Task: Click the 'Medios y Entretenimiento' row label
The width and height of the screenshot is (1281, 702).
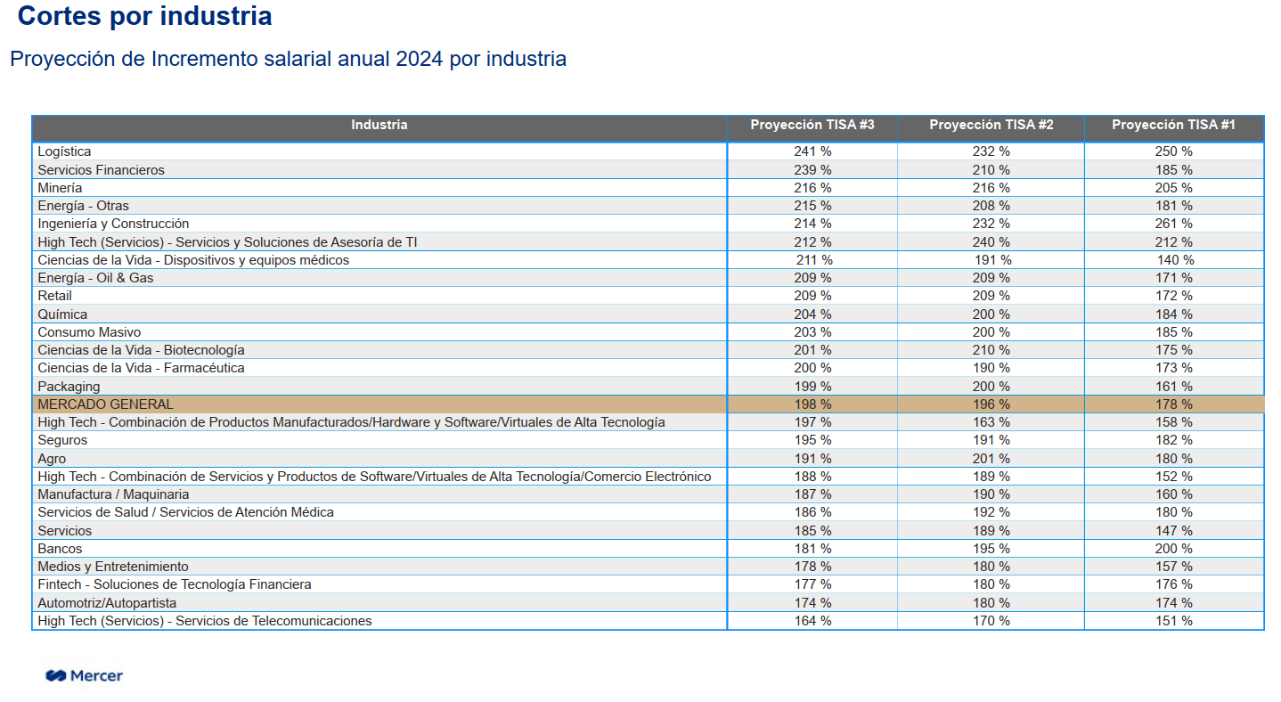Action: tap(113, 567)
